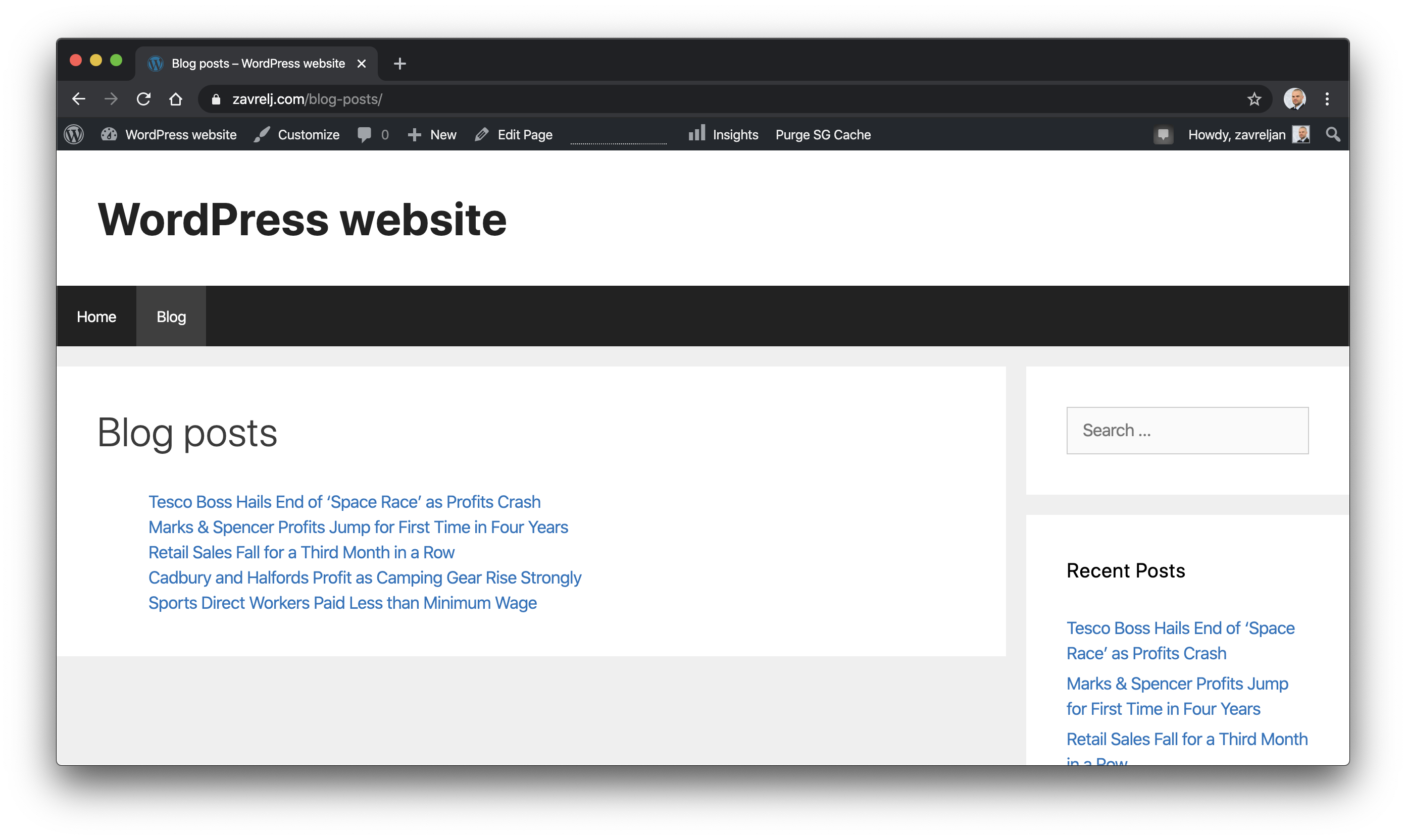Click into the Search field

[1187, 430]
